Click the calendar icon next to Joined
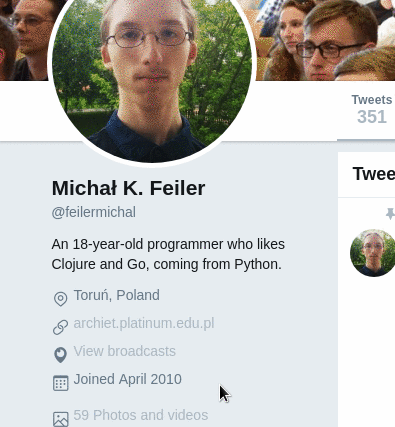Viewport: 395px width, 427px height. (x=61, y=383)
